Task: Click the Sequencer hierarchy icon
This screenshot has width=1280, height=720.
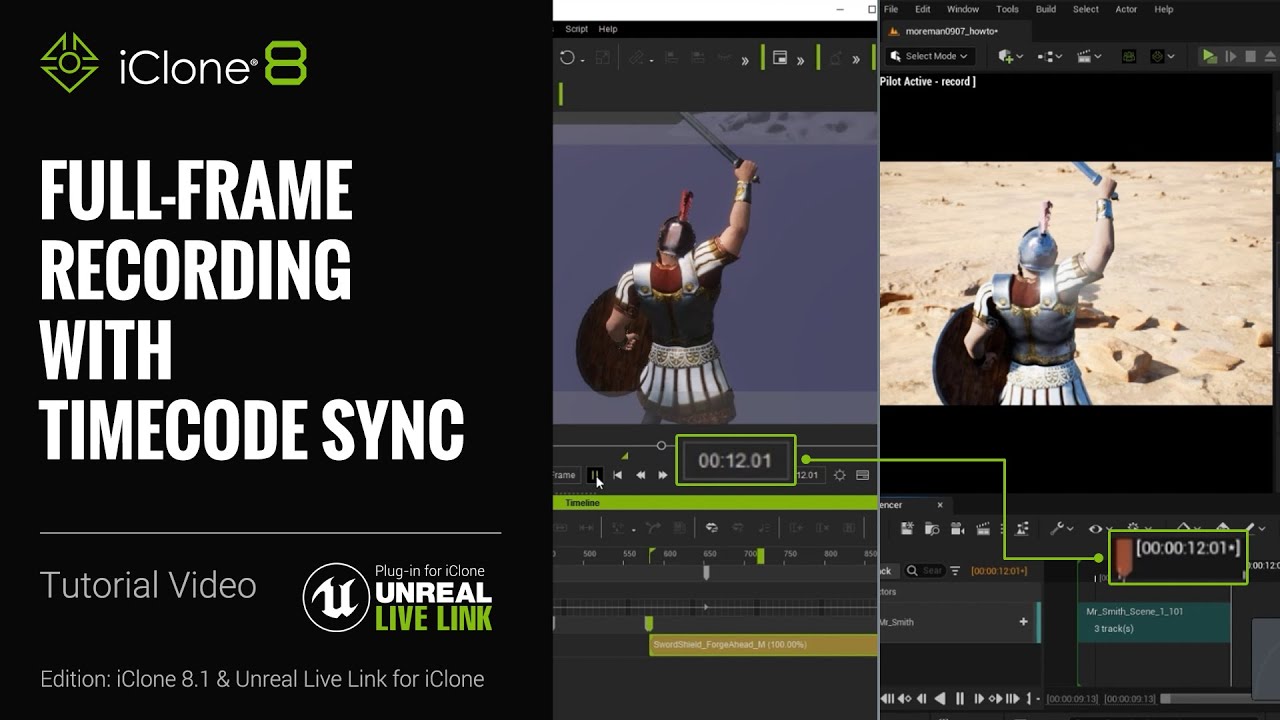Action: pyautogui.click(x=1022, y=529)
